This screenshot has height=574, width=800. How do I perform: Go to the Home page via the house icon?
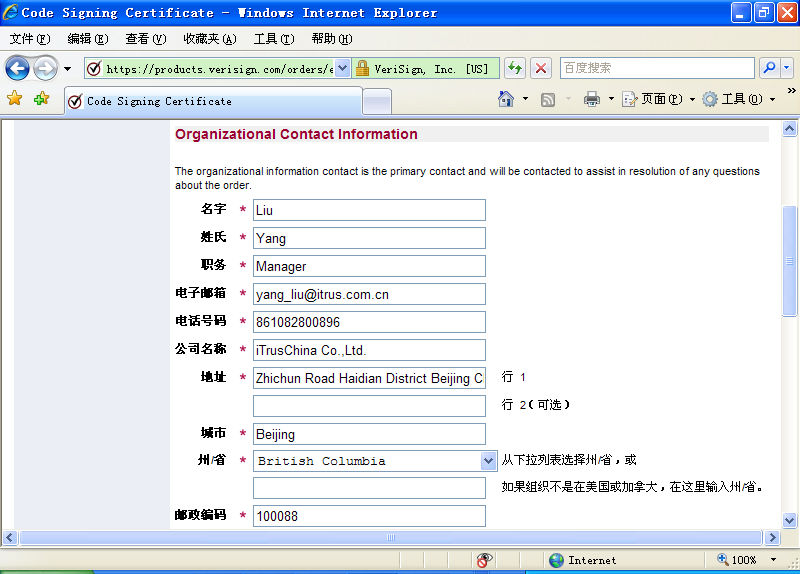tap(507, 99)
